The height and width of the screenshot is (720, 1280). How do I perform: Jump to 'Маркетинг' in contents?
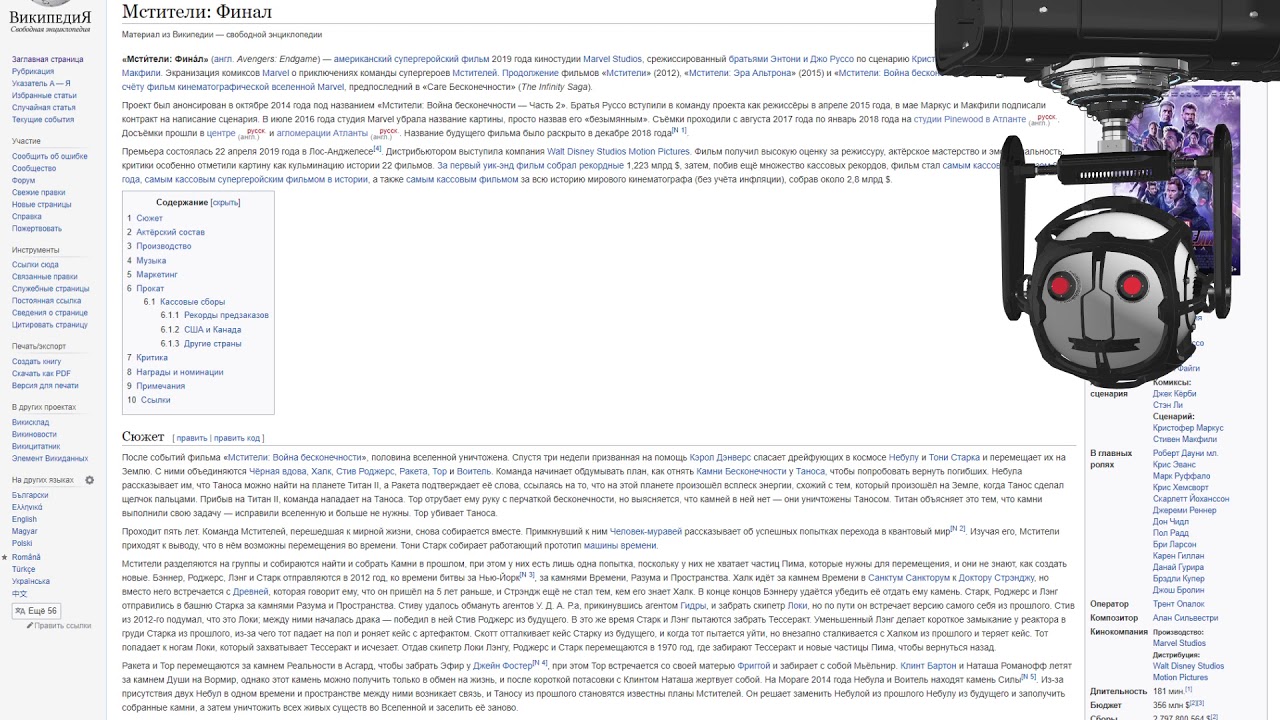pyautogui.click(x=157, y=274)
